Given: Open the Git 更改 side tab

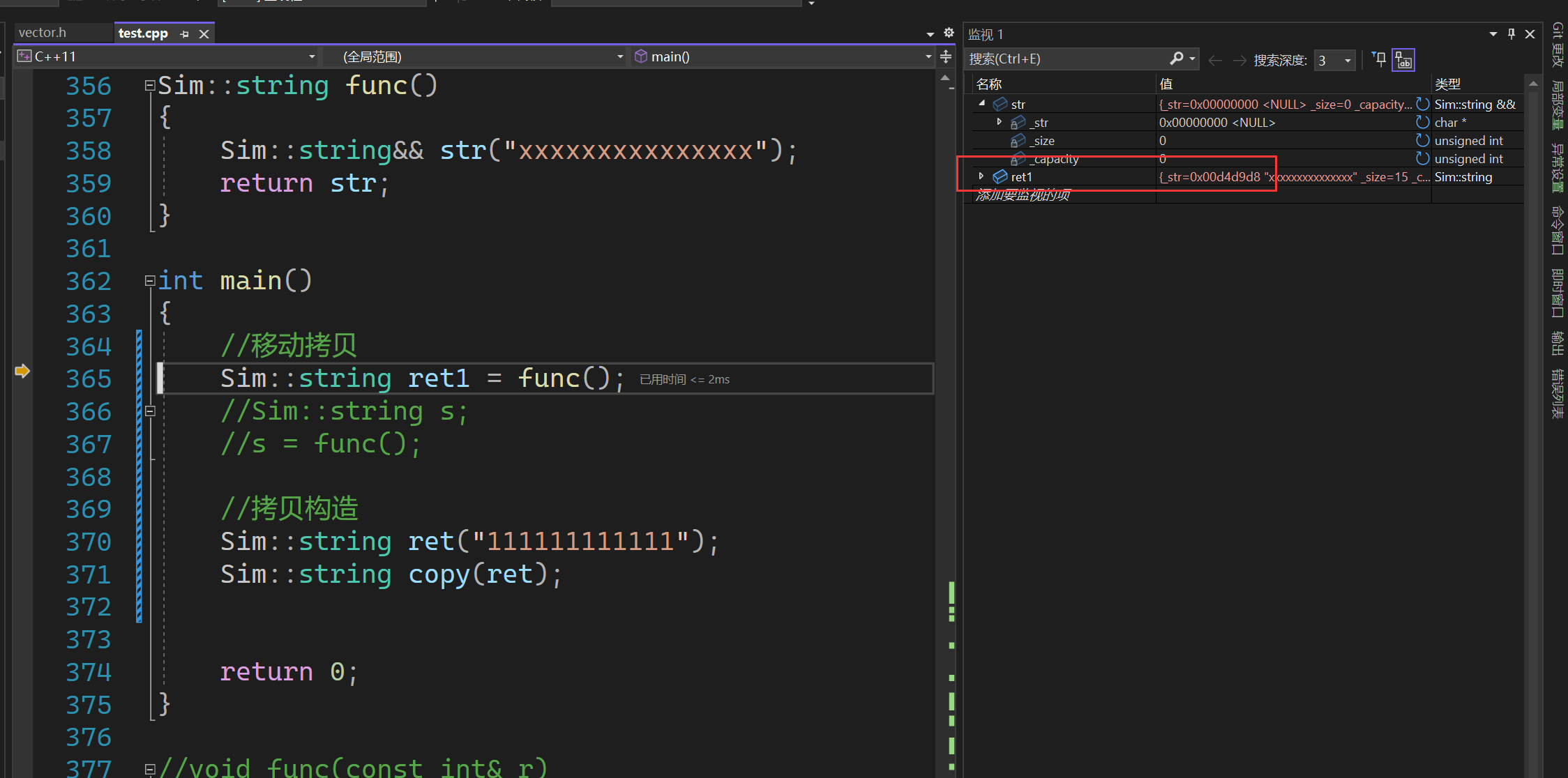Looking at the screenshot, I should pos(1558,45).
